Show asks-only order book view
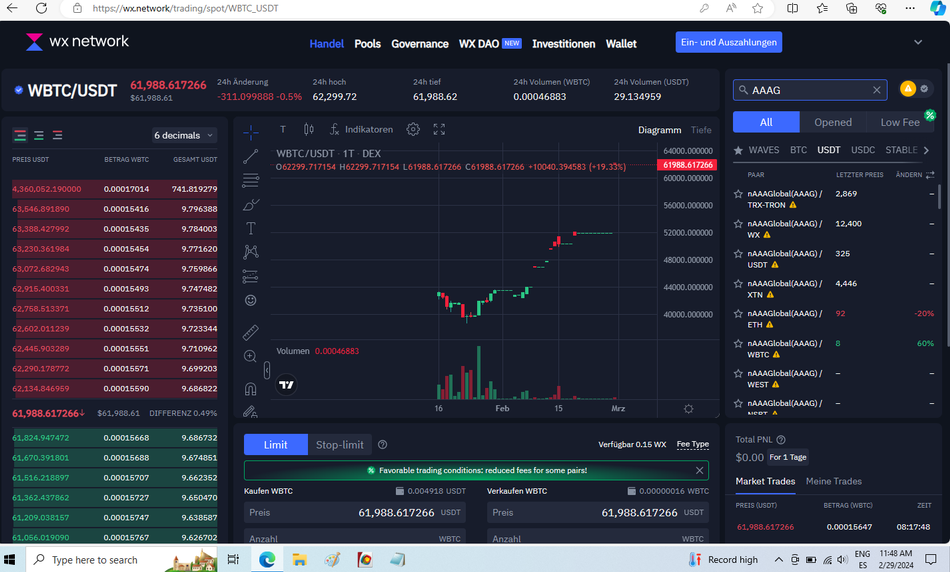 click(58, 135)
